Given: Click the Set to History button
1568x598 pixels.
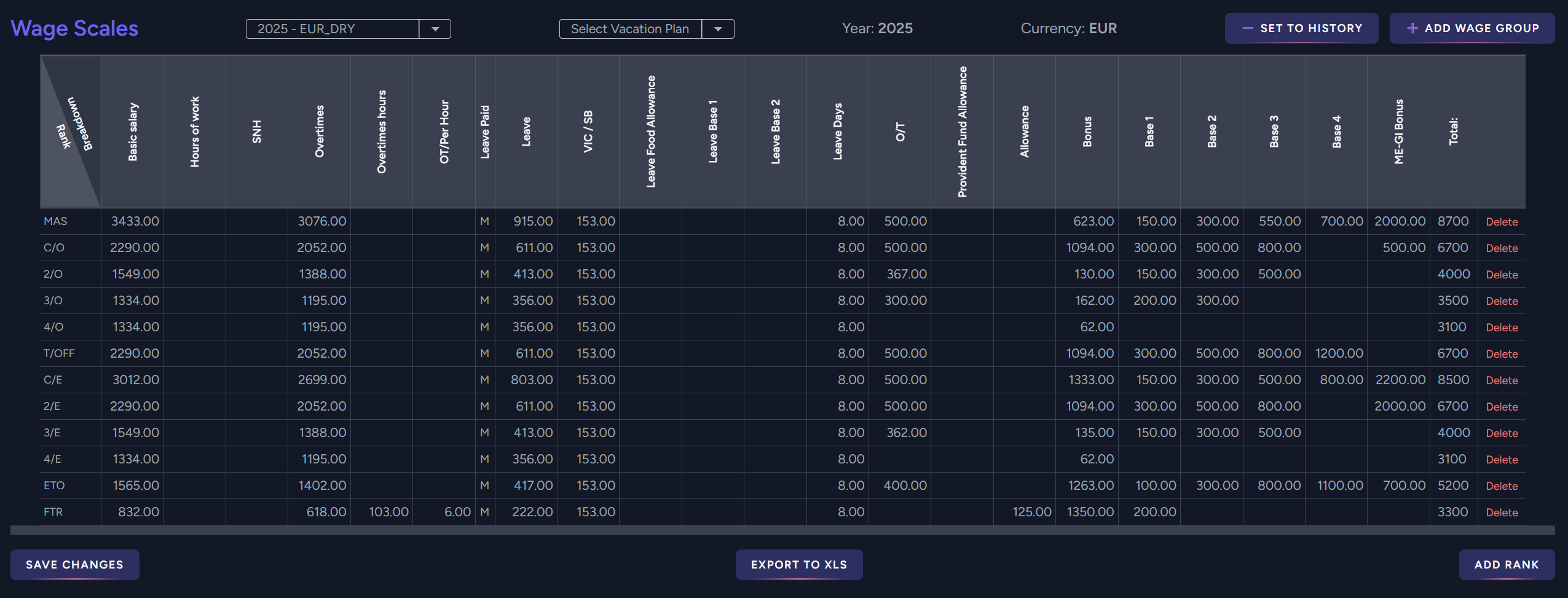Looking at the screenshot, I should click(x=1301, y=28).
